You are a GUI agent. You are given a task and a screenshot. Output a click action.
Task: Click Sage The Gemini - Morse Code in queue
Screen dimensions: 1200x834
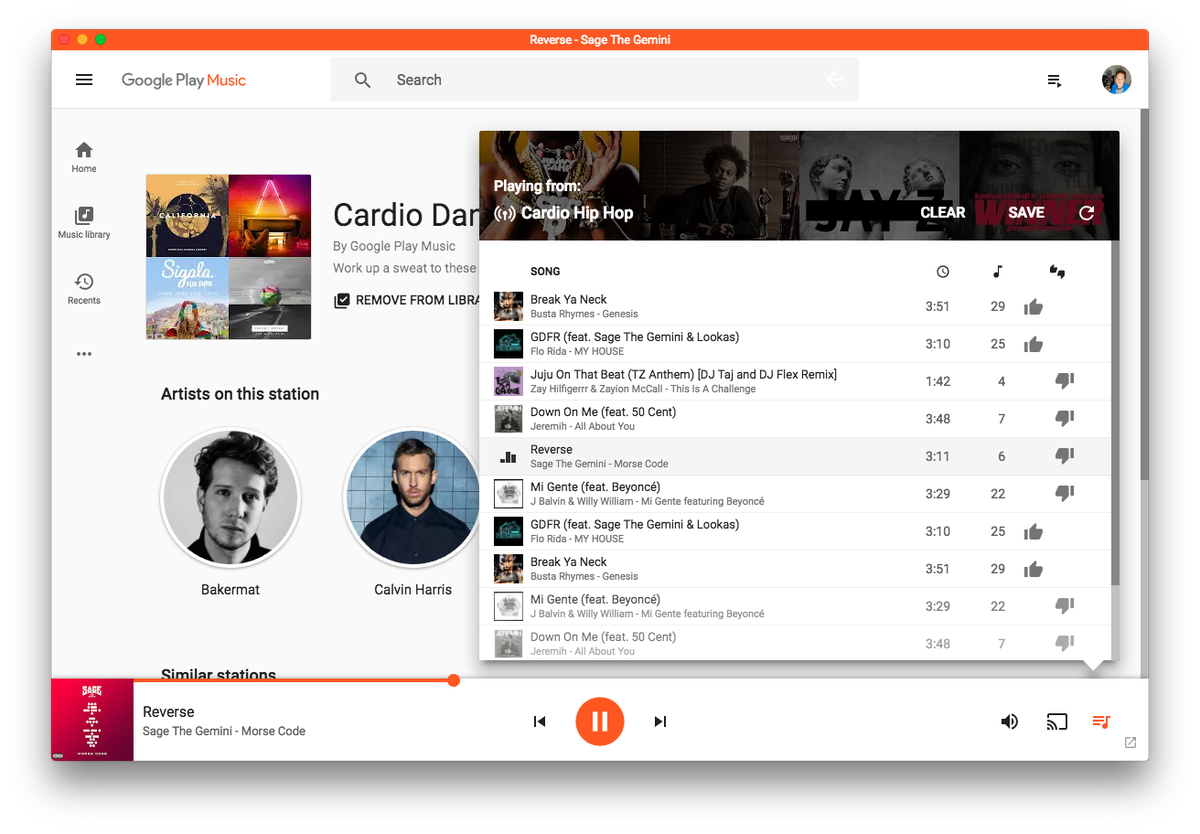(599, 464)
